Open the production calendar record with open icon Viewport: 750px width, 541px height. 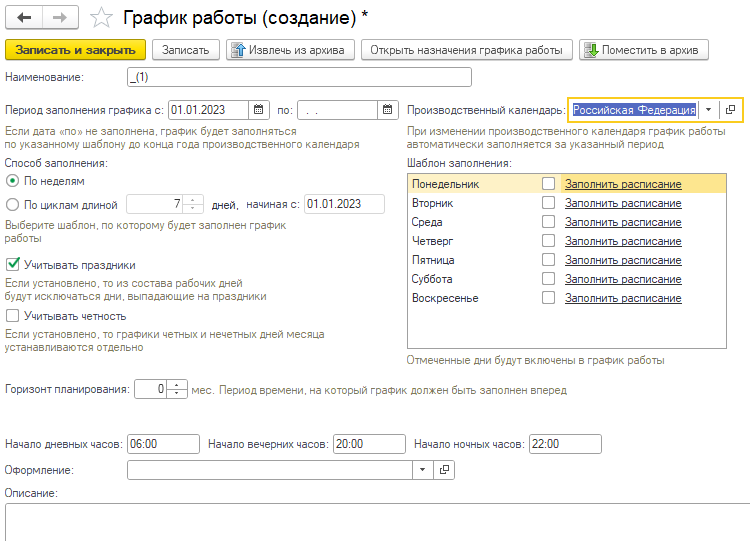(x=731, y=110)
